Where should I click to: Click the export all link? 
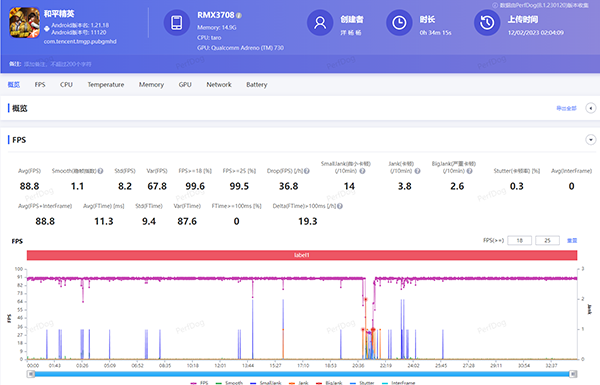566,108
